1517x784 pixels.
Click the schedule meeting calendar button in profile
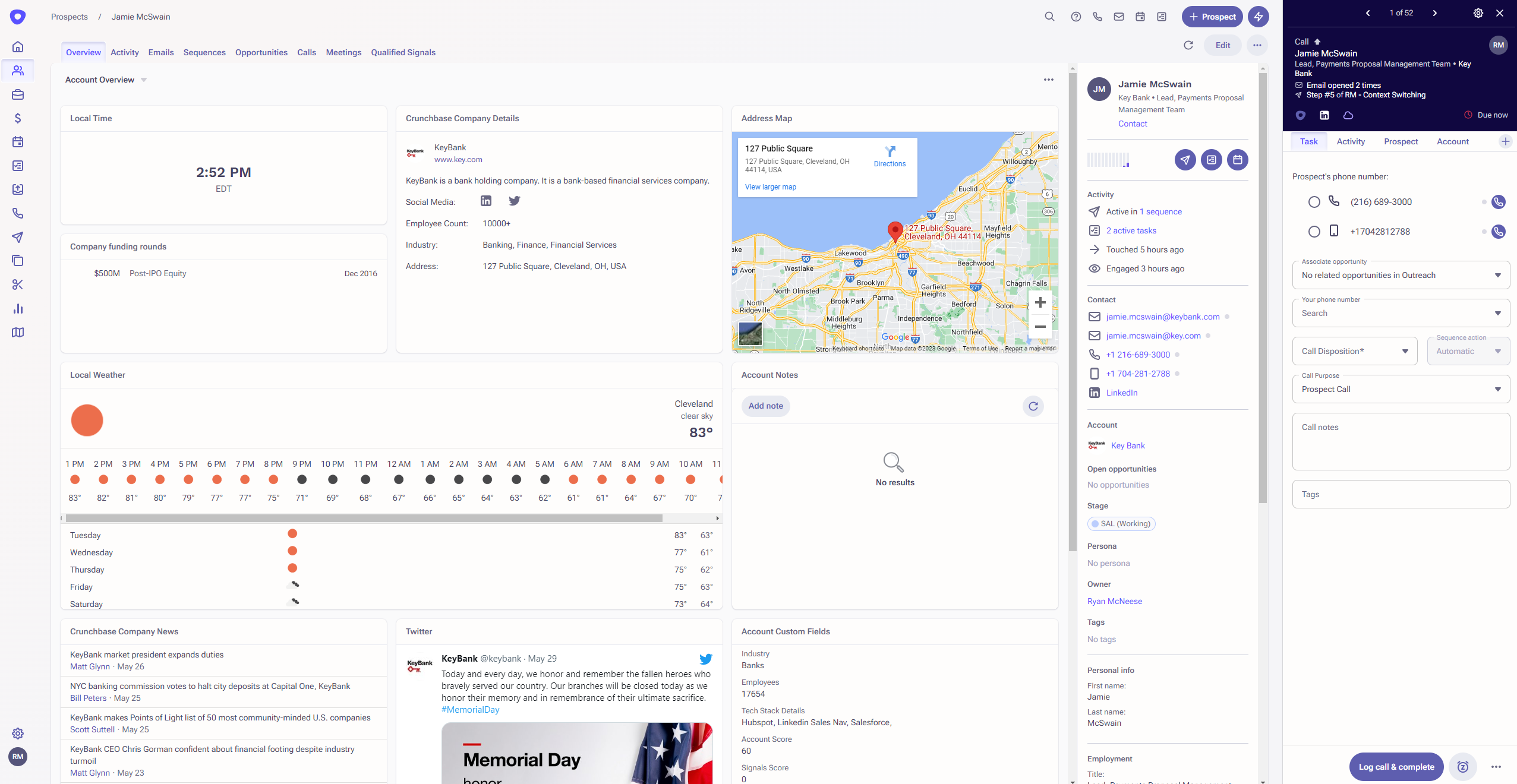1237,160
